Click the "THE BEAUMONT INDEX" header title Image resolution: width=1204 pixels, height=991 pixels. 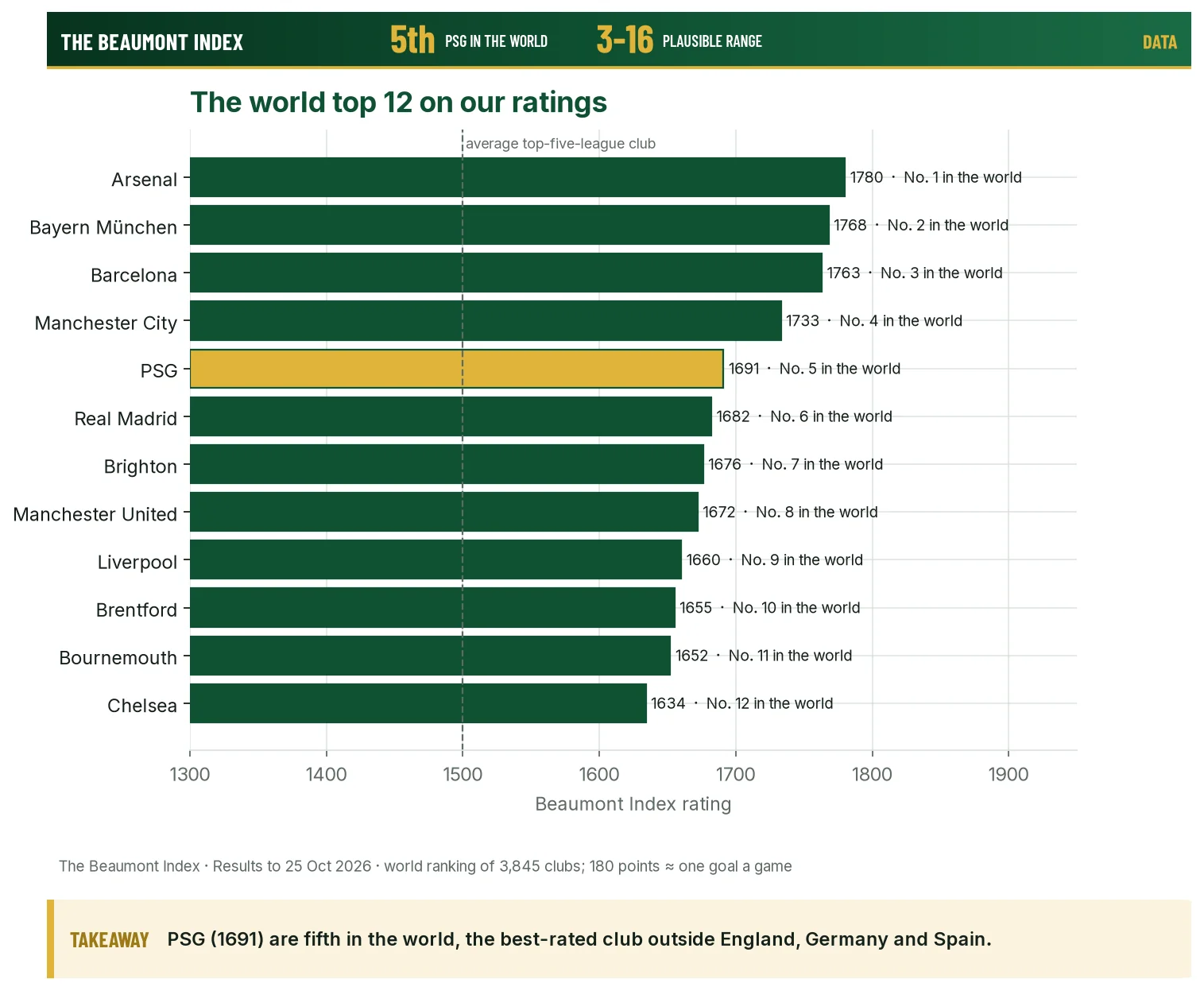pyautogui.click(x=152, y=42)
